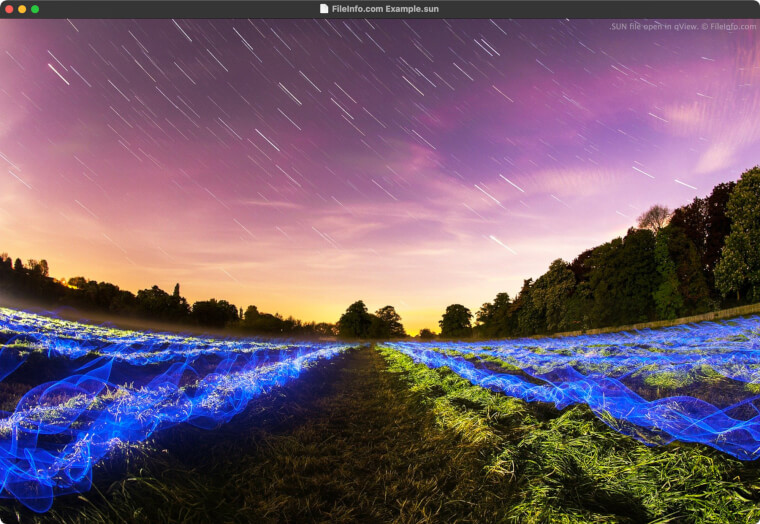Click the document proxy icon in title bar
The image size is (760, 524).
pyautogui.click(x=324, y=9)
